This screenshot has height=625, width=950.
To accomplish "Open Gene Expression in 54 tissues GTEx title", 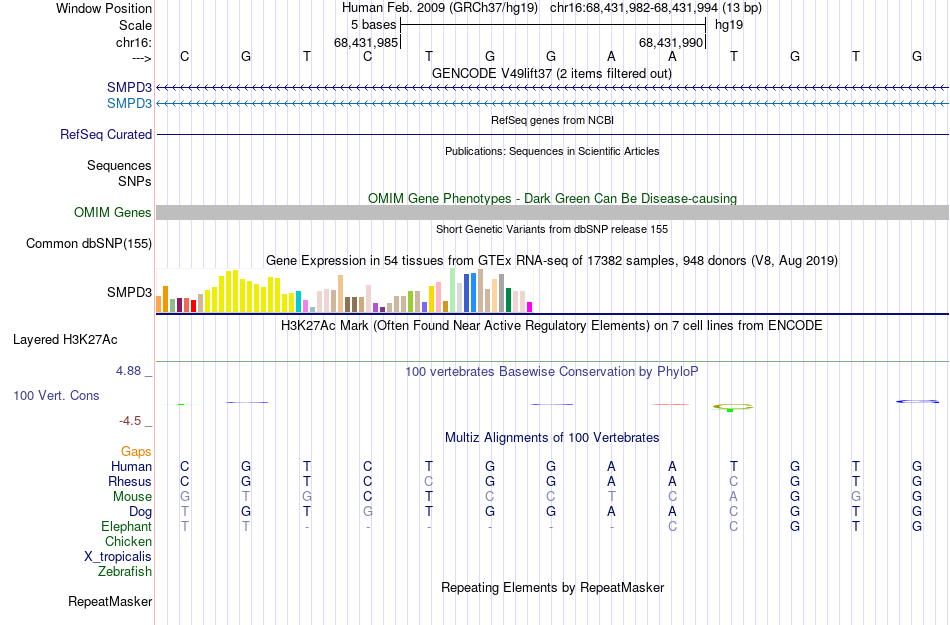I will tap(552, 260).
